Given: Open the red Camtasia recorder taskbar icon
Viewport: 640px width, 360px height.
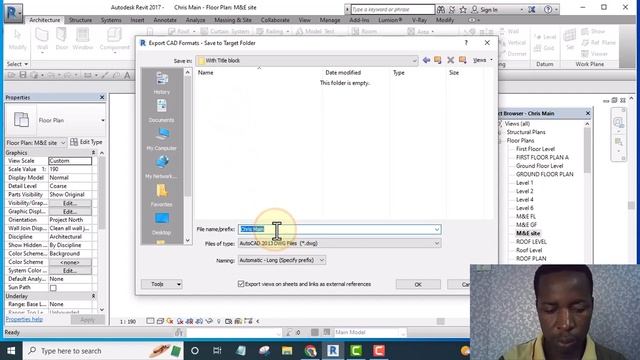Looking at the screenshot, I should click(379, 351).
